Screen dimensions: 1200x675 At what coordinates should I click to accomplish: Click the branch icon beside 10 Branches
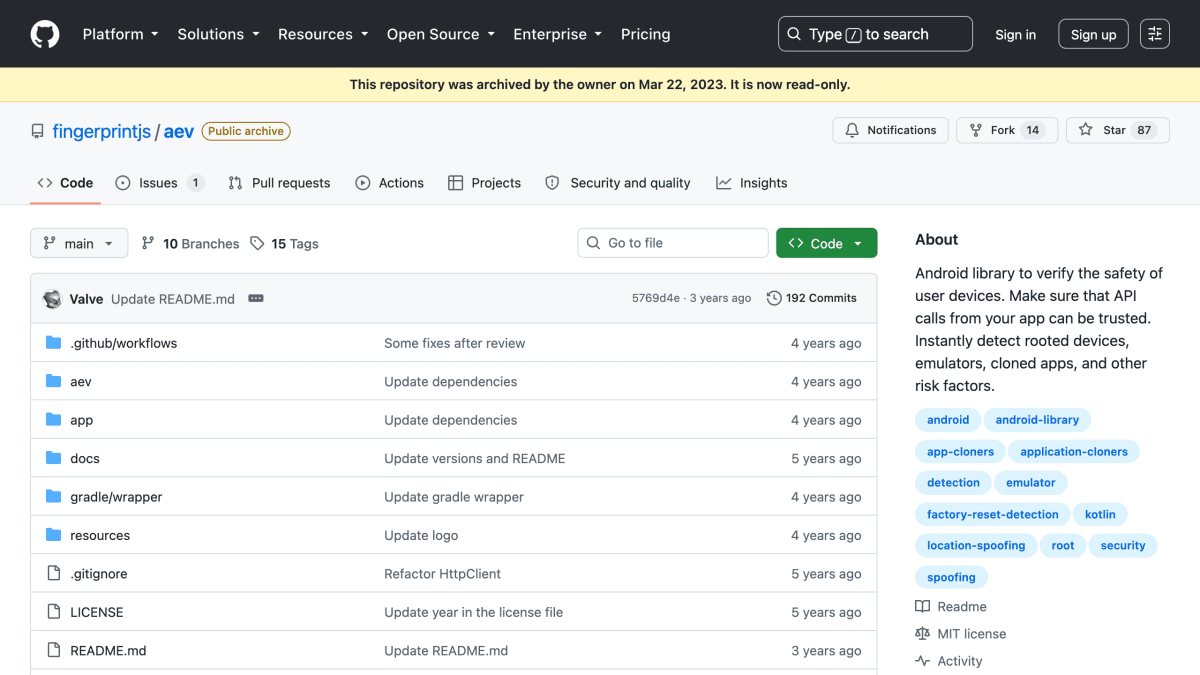tap(148, 243)
